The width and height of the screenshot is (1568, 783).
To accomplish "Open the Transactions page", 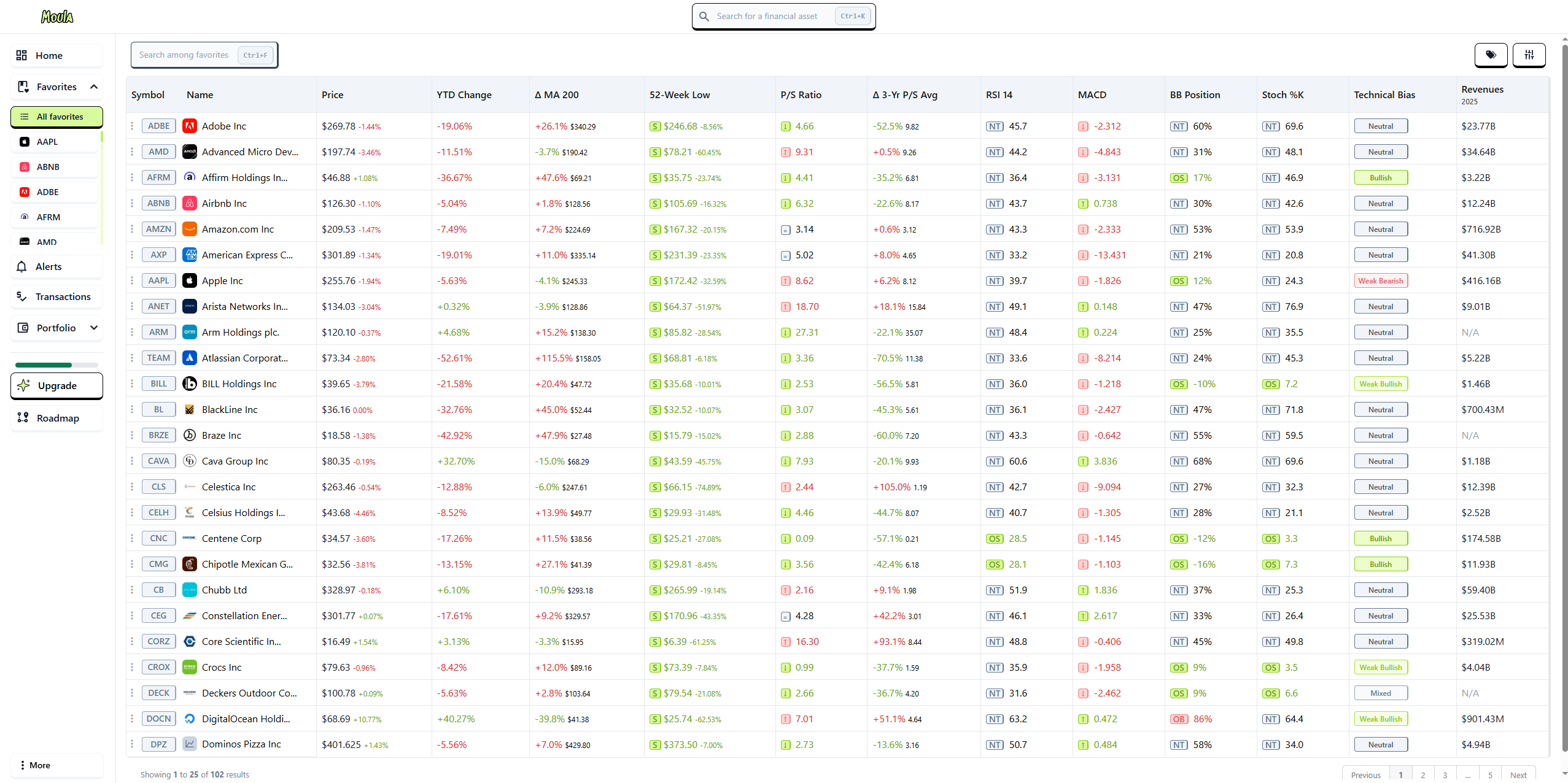I will tap(56, 296).
